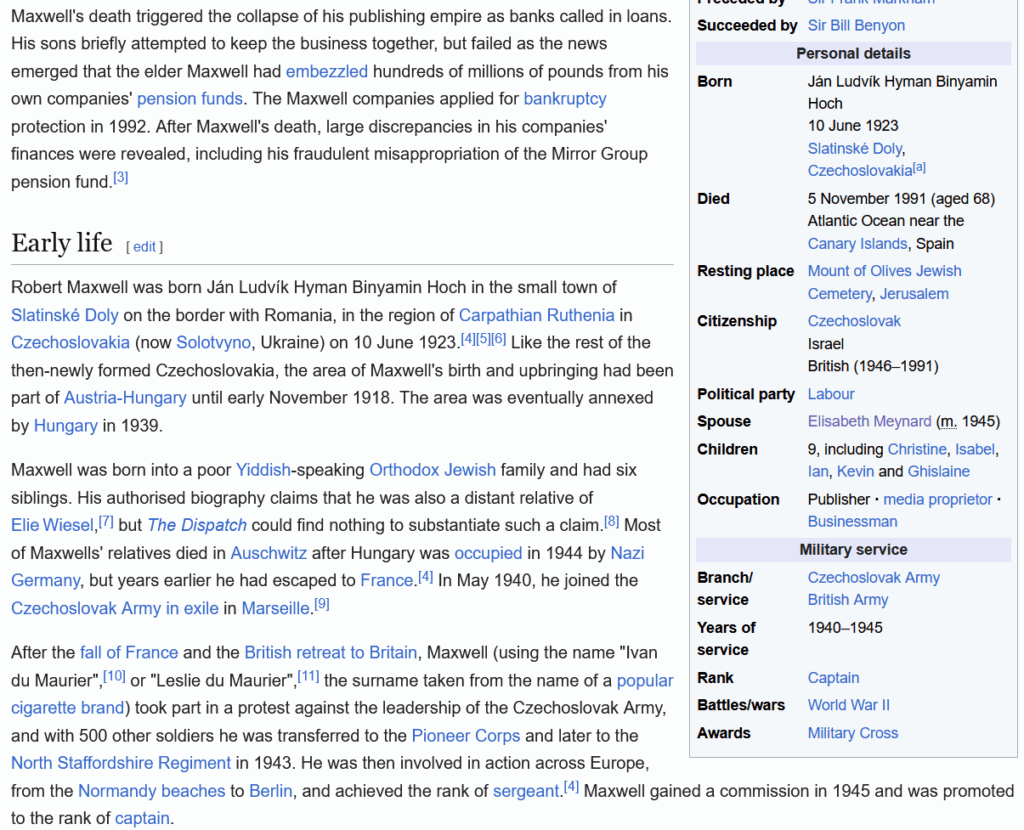The height and width of the screenshot is (830, 1024).
Task: Open Czechoslovak Army in exile link
Action: coord(115,608)
